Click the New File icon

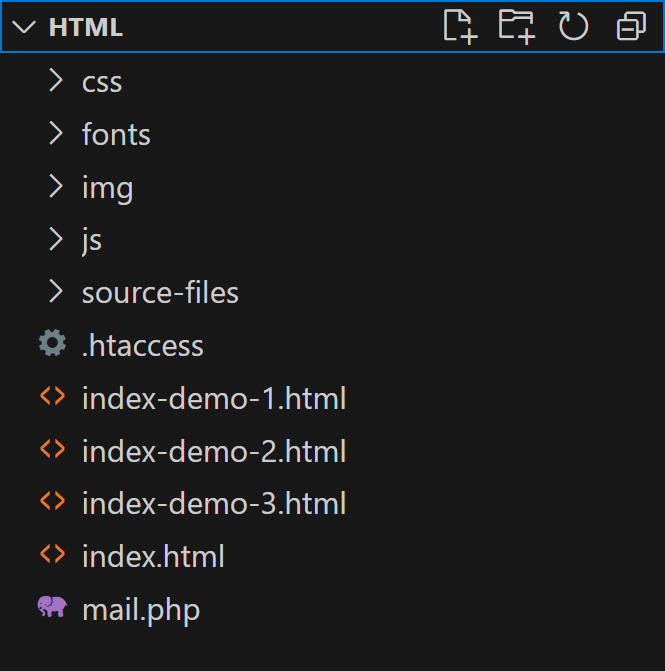tap(460, 27)
